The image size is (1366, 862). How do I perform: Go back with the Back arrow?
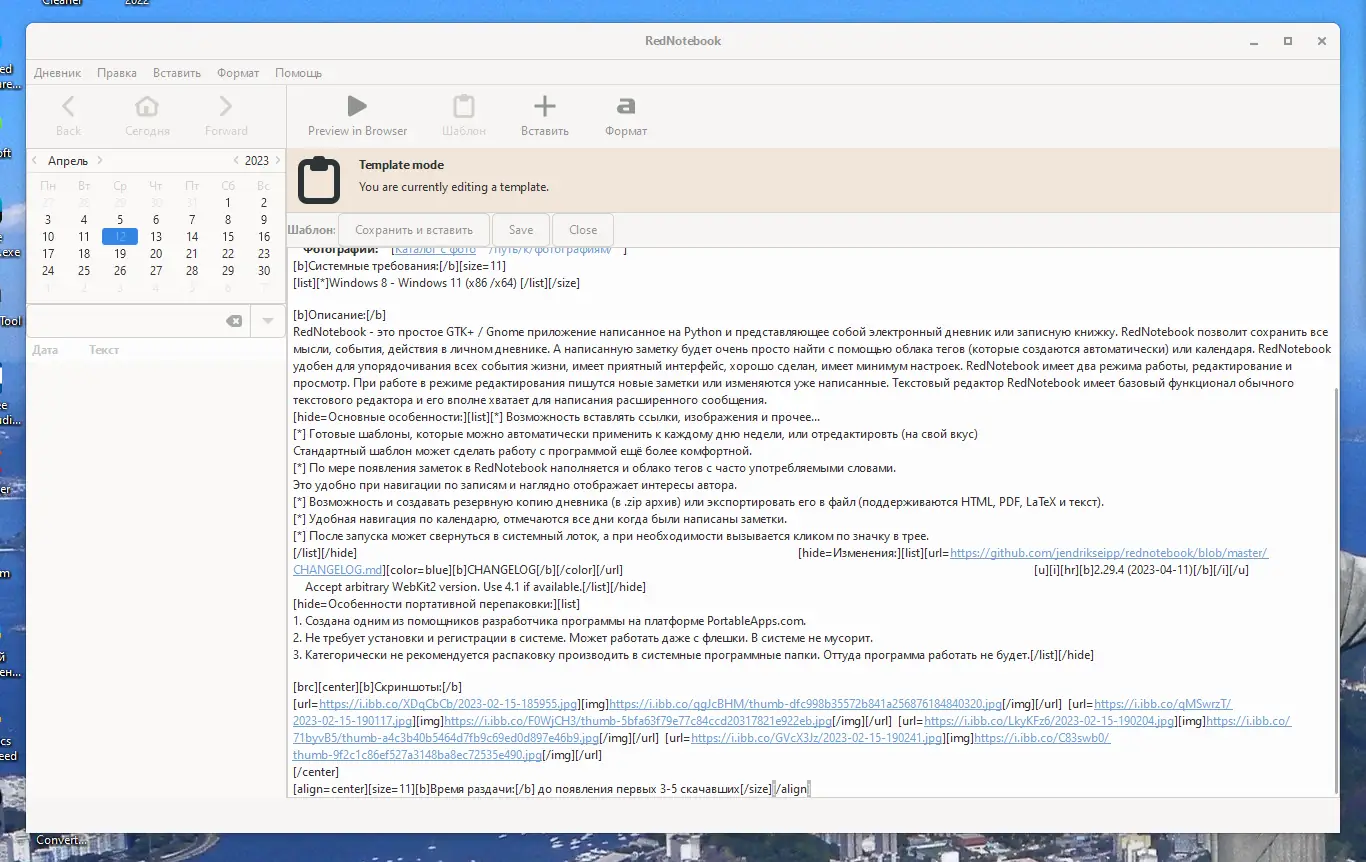click(x=68, y=115)
